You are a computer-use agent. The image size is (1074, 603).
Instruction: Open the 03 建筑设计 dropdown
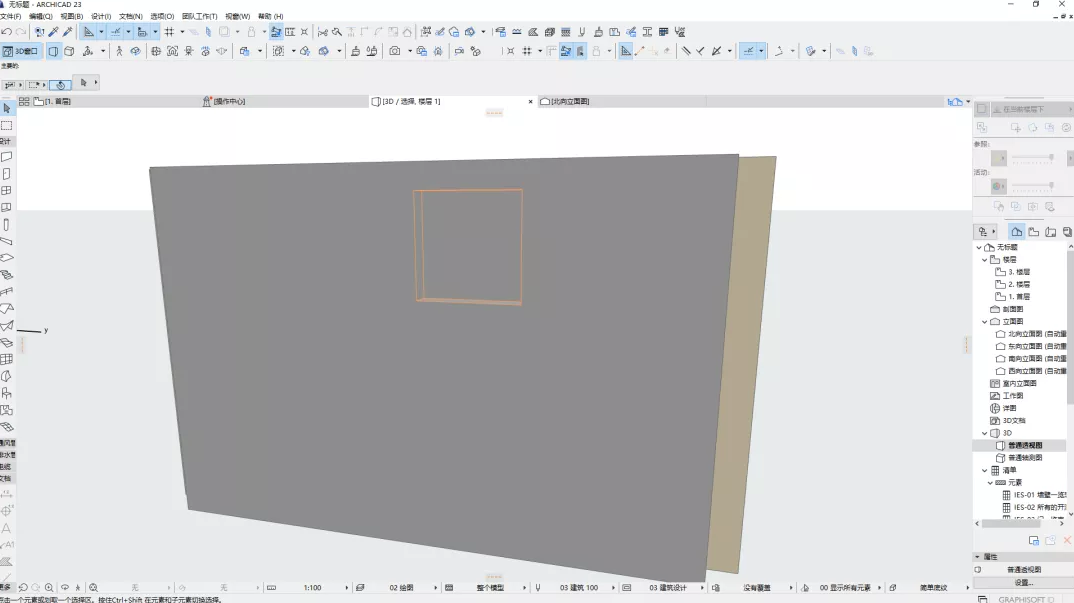(x=668, y=588)
